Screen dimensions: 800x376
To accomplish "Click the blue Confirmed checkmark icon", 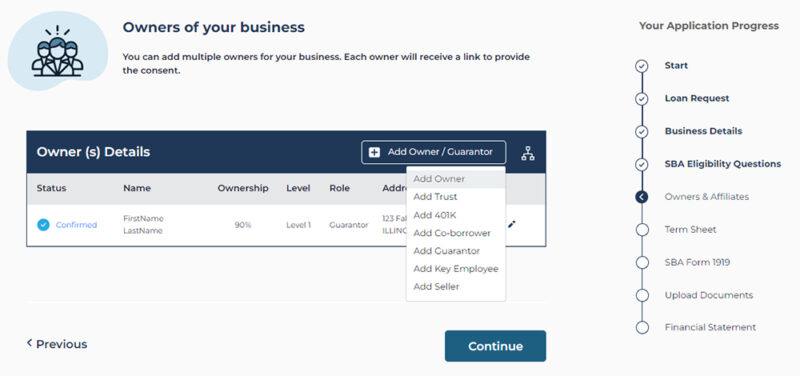I will (x=43, y=224).
